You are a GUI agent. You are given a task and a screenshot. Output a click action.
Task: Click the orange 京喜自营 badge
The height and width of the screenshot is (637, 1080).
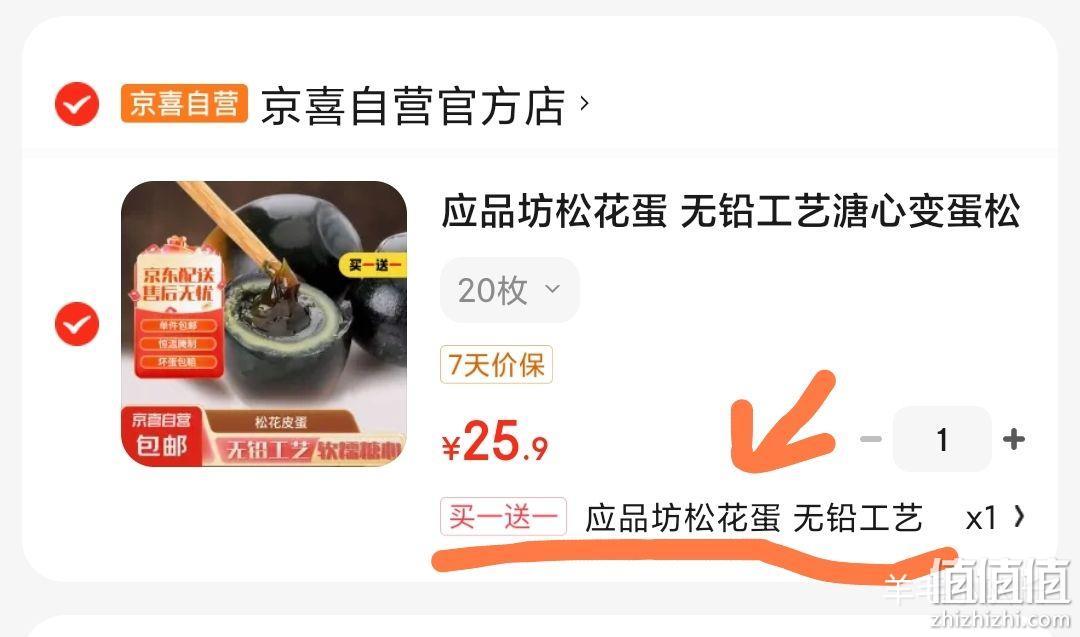pyautogui.click(x=184, y=104)
